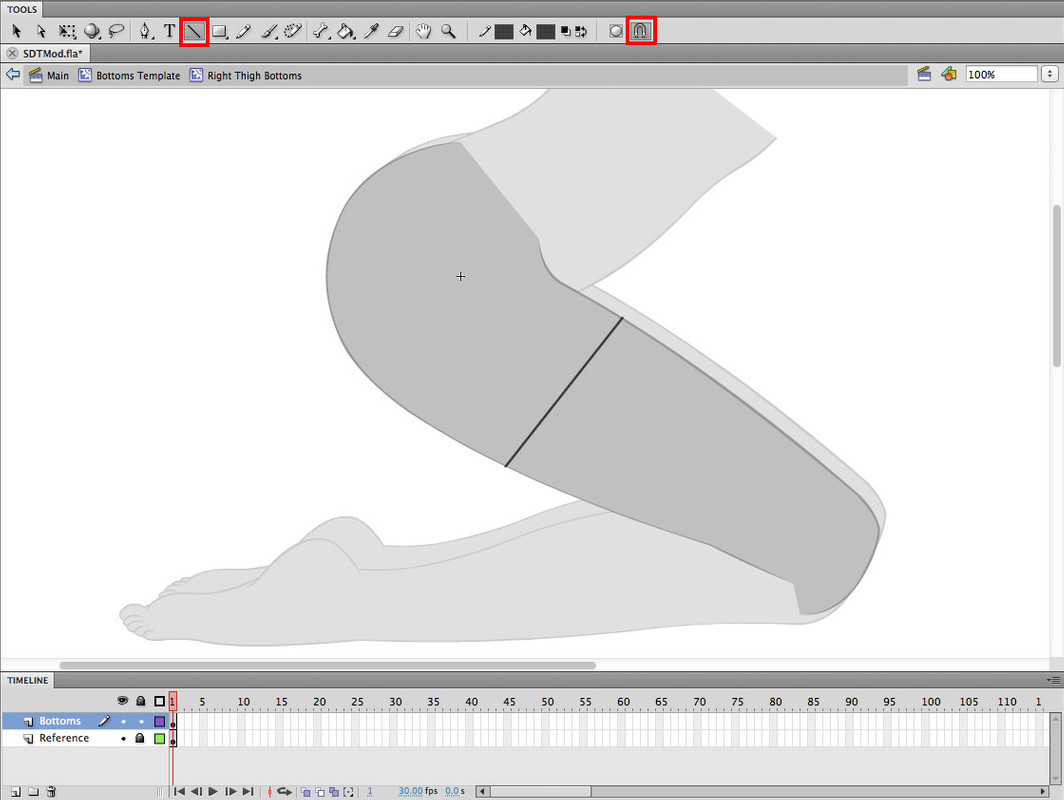Select the Line tool
This screenshot has width=1064, height=800.
(x=194, y=32)
